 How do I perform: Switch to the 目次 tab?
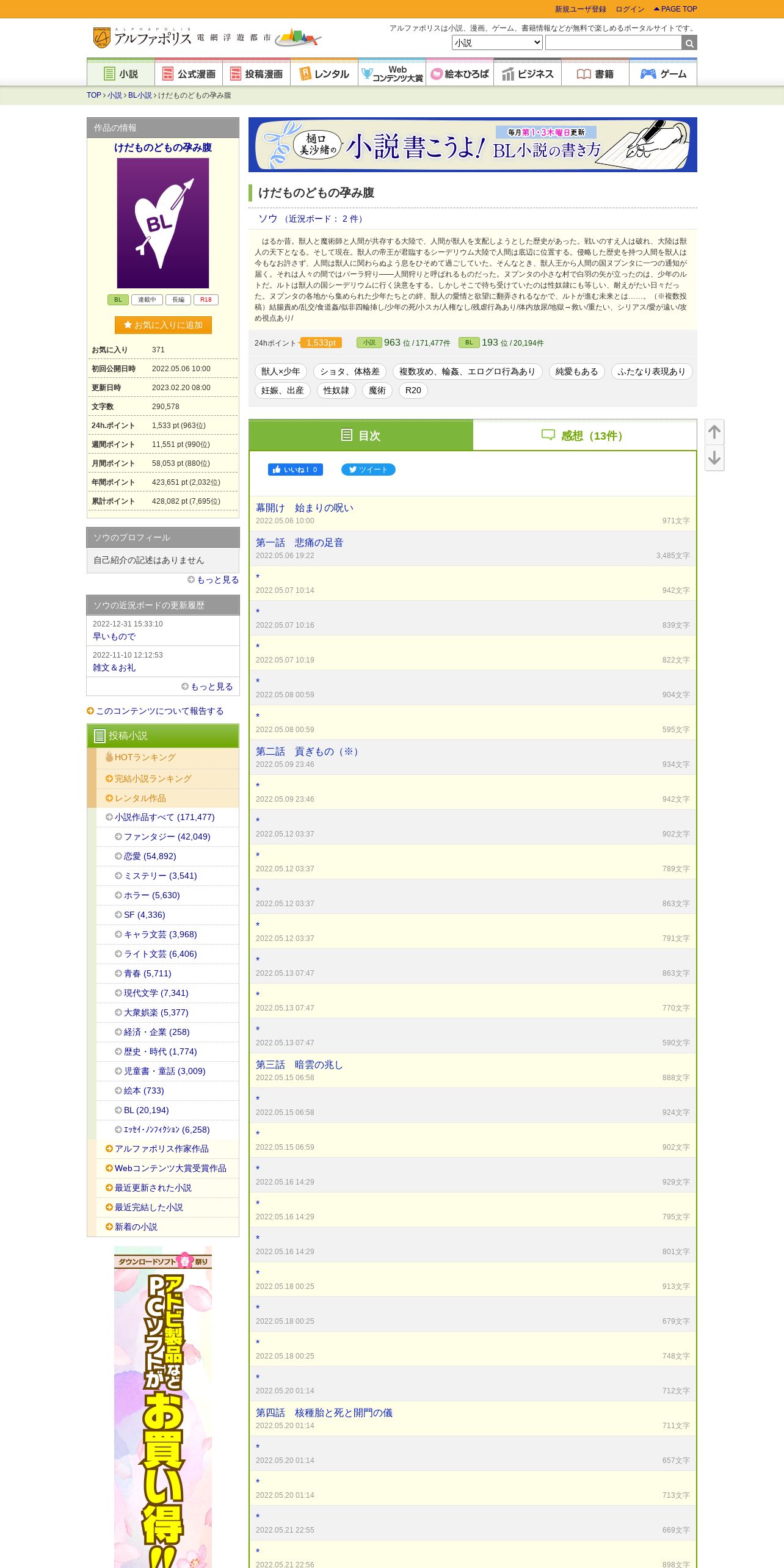pos(361,435)
